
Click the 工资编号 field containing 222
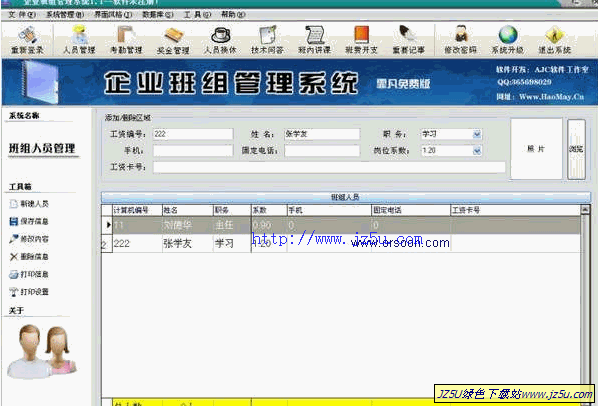[193, 134]
